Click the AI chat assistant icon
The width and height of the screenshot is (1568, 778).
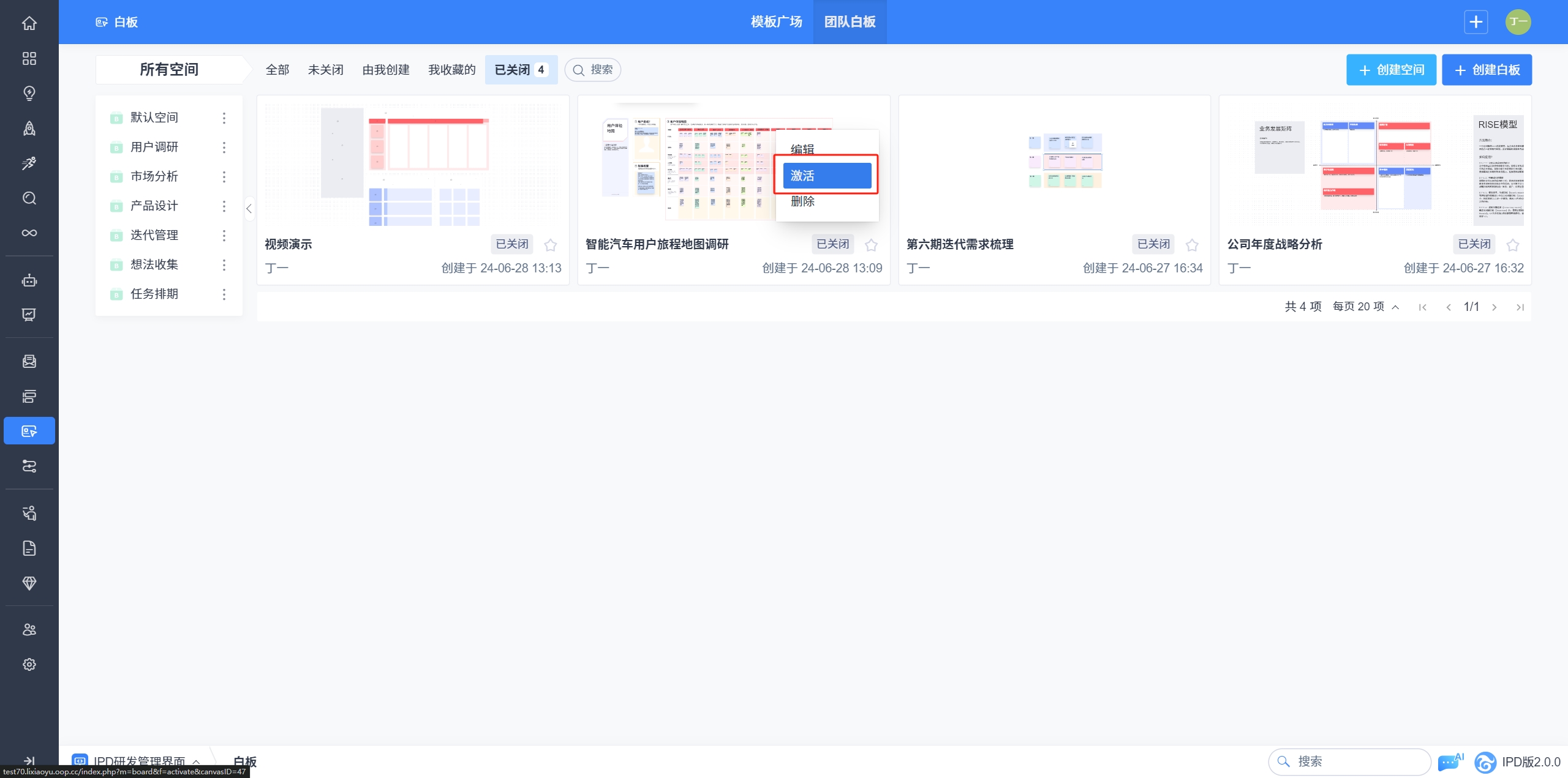(x=1449, y=762)
